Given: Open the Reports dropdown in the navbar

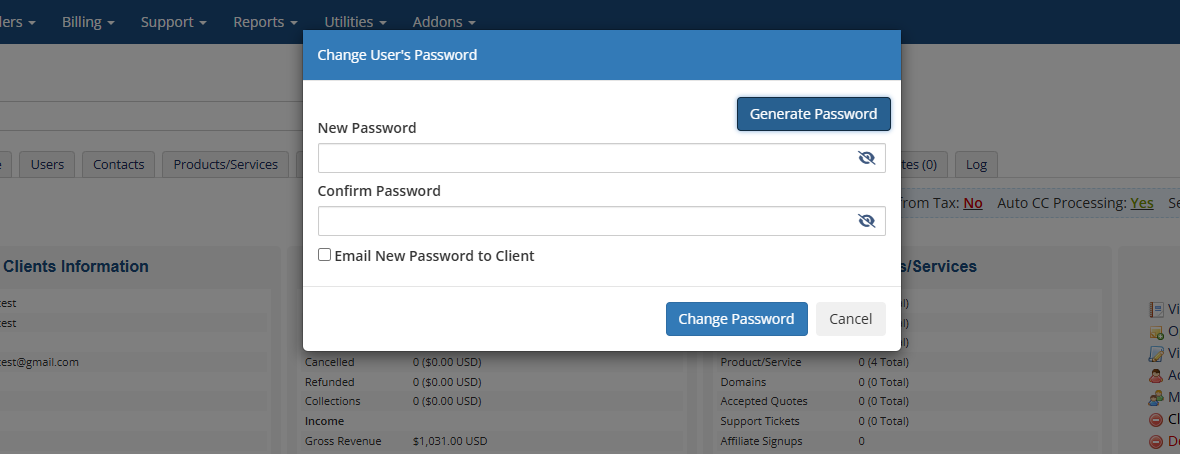Looking at the screenshot, I should [265, 21].
